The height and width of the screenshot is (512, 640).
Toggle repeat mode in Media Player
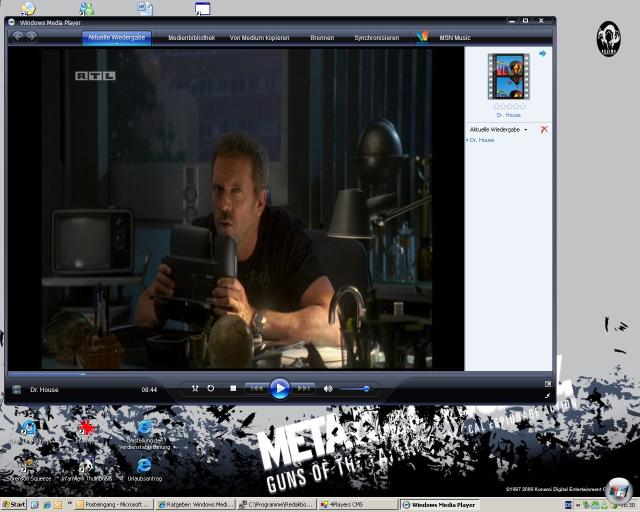pyautogui.click(x=211, y=388)
